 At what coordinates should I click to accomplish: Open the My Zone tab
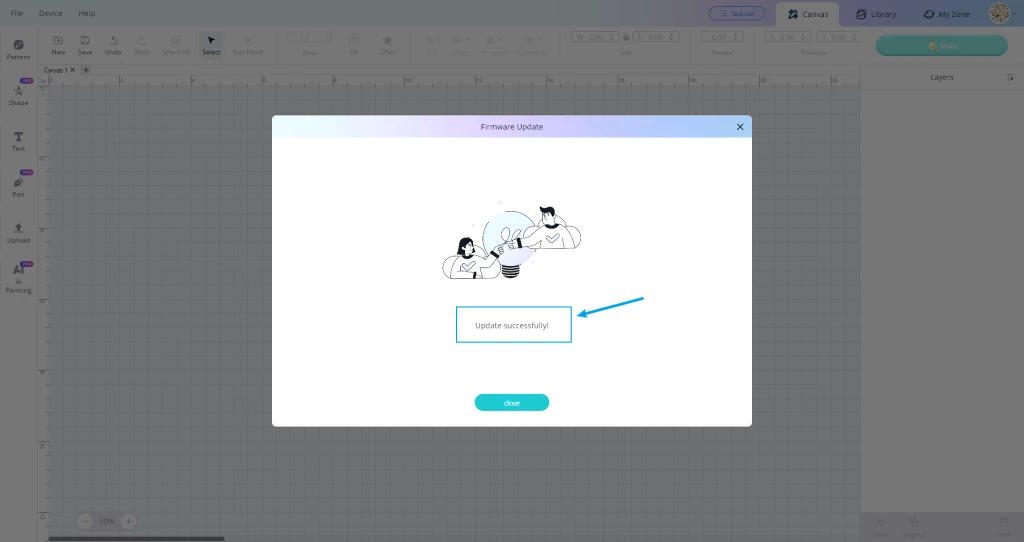click(946, 14)
